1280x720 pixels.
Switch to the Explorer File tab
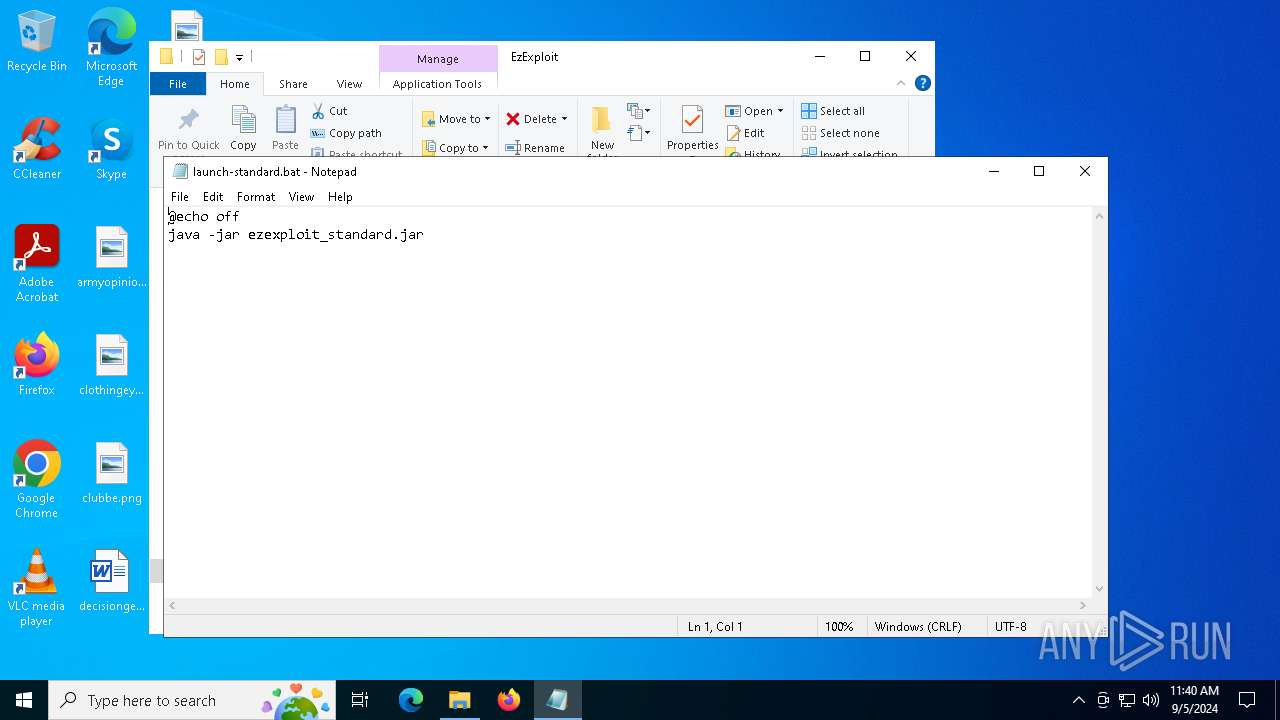coord(178,84)
